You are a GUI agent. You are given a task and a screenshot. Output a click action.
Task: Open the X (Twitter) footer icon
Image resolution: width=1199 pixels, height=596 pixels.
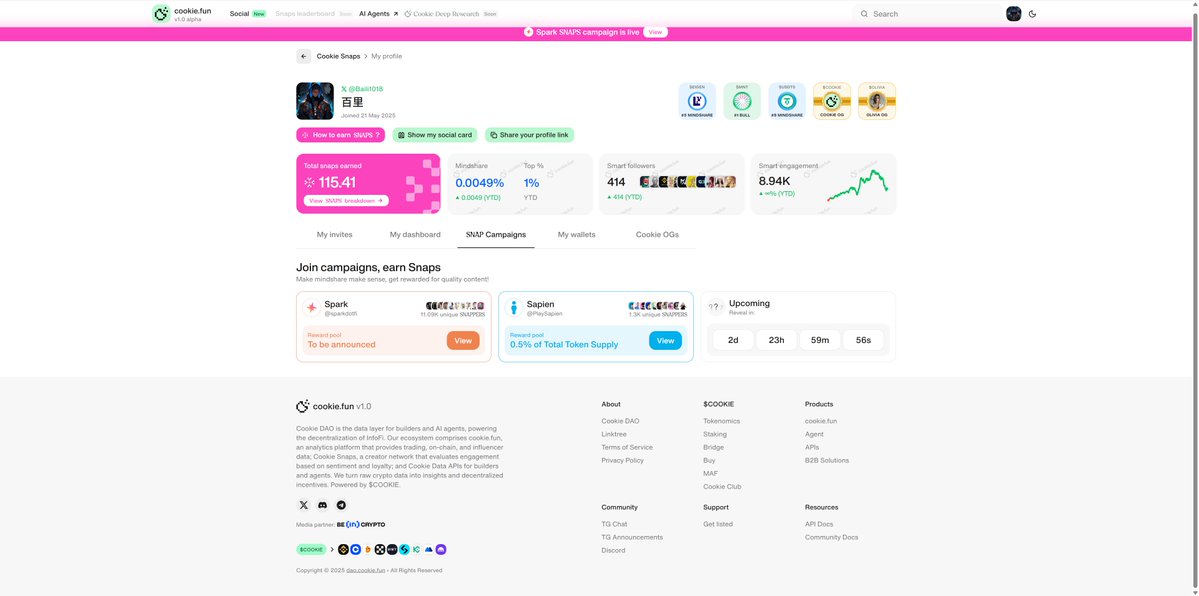[304, 505]
